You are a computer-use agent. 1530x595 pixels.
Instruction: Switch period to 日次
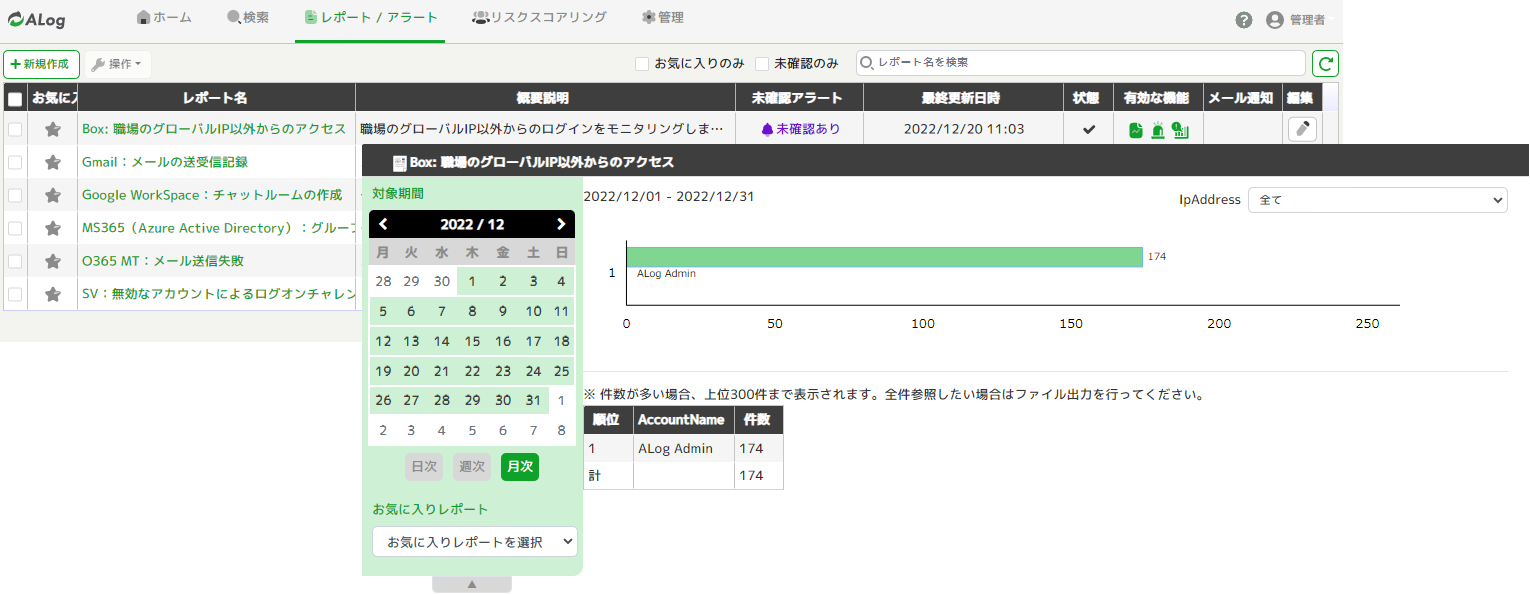(424, 466)
